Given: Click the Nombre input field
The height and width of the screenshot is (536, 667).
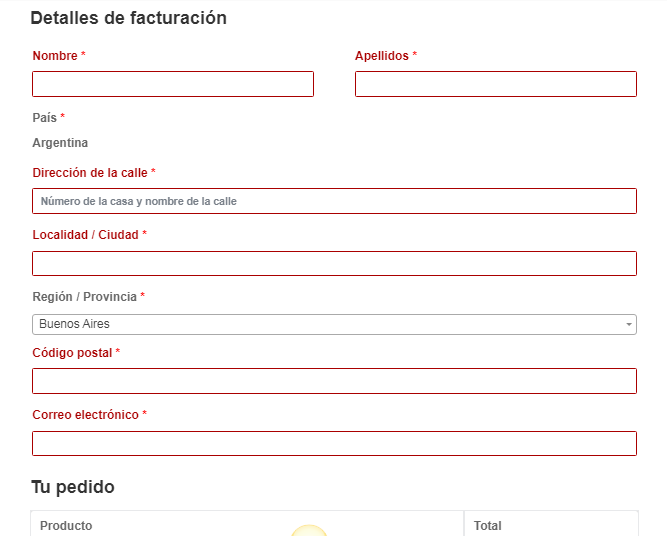Looking at the screenshot, I should [x=173, y=84].
